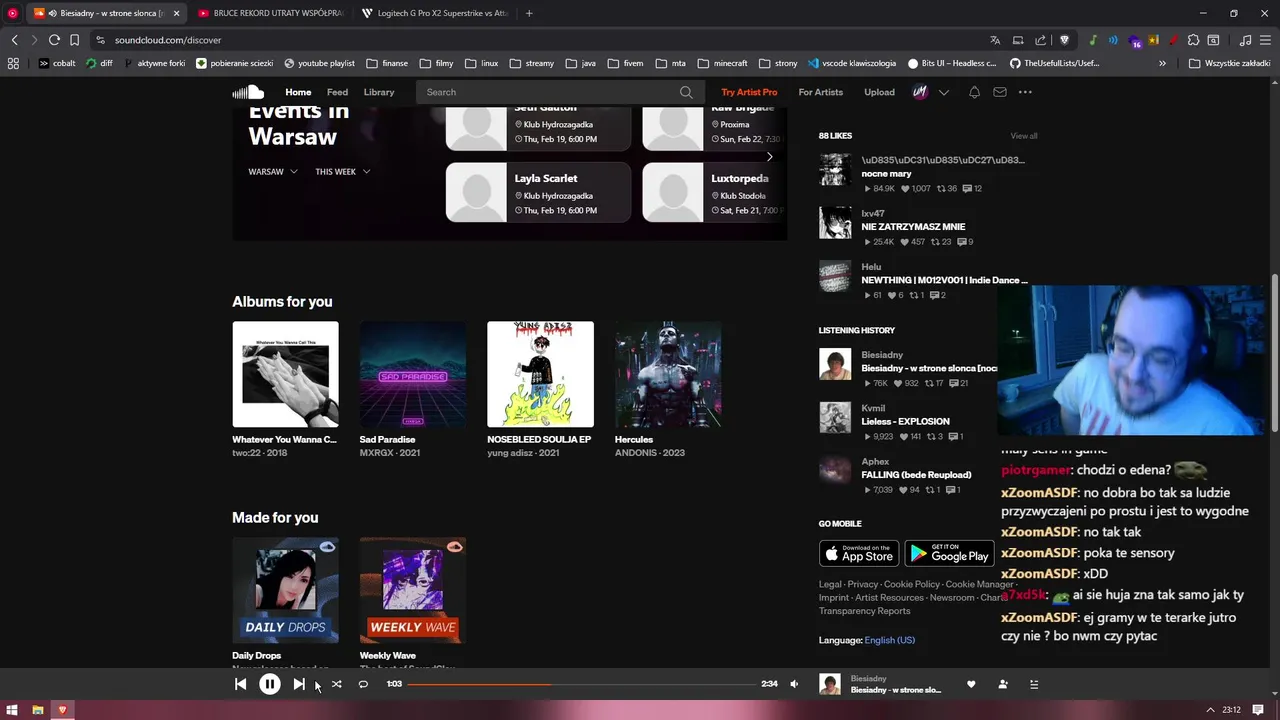Open the Upload page
Image resolution: width=1280 pixels, height=720 pixels.
click(880, 92)
